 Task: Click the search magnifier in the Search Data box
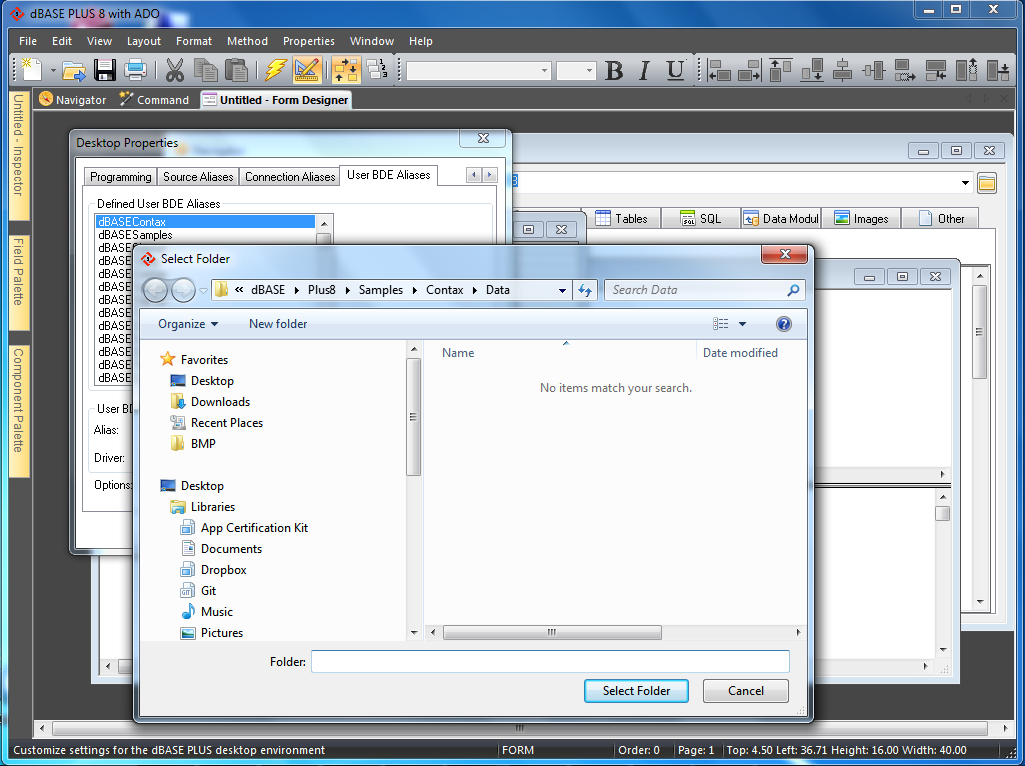pos(793,290)
